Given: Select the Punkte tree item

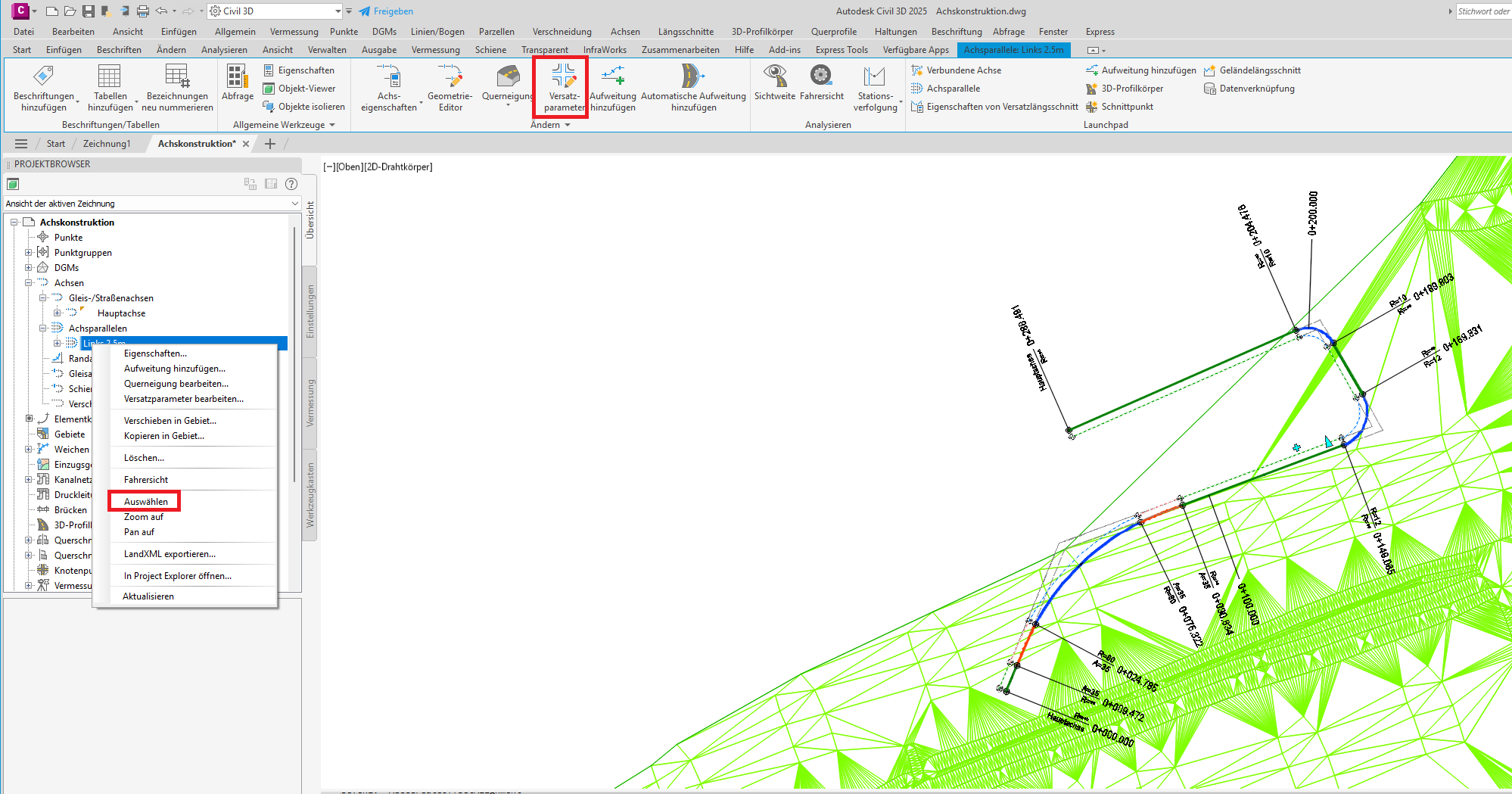Looking at the screenshot, I should tap(68, 238).
